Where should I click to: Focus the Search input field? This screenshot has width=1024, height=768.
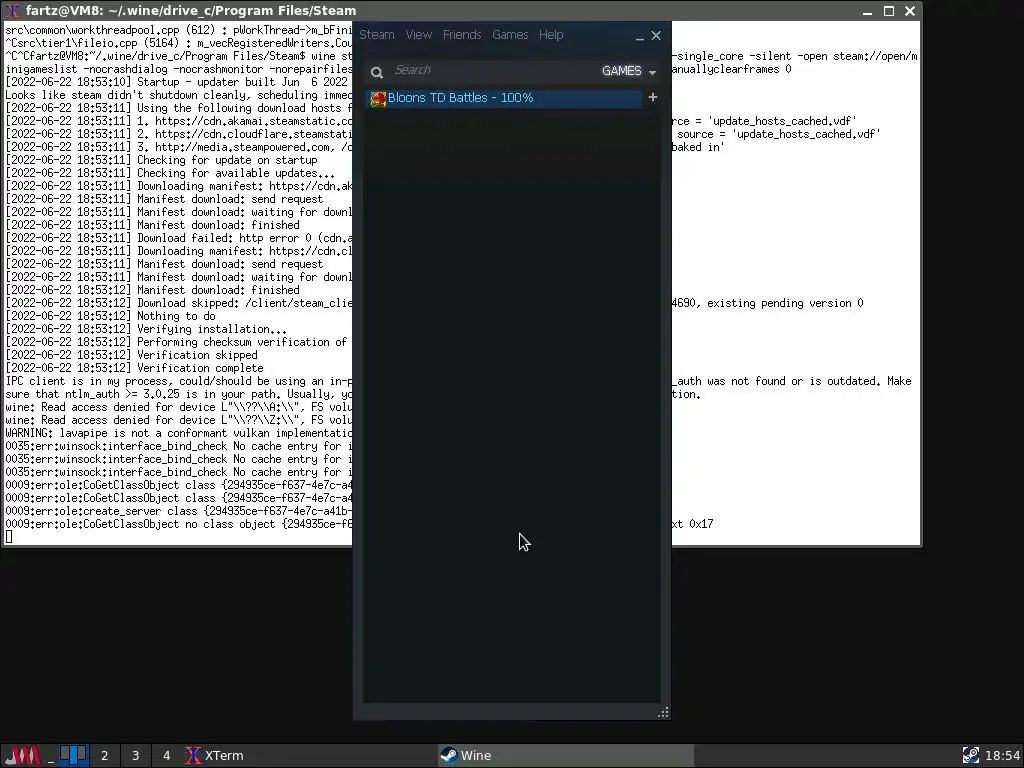click(493, 71)
